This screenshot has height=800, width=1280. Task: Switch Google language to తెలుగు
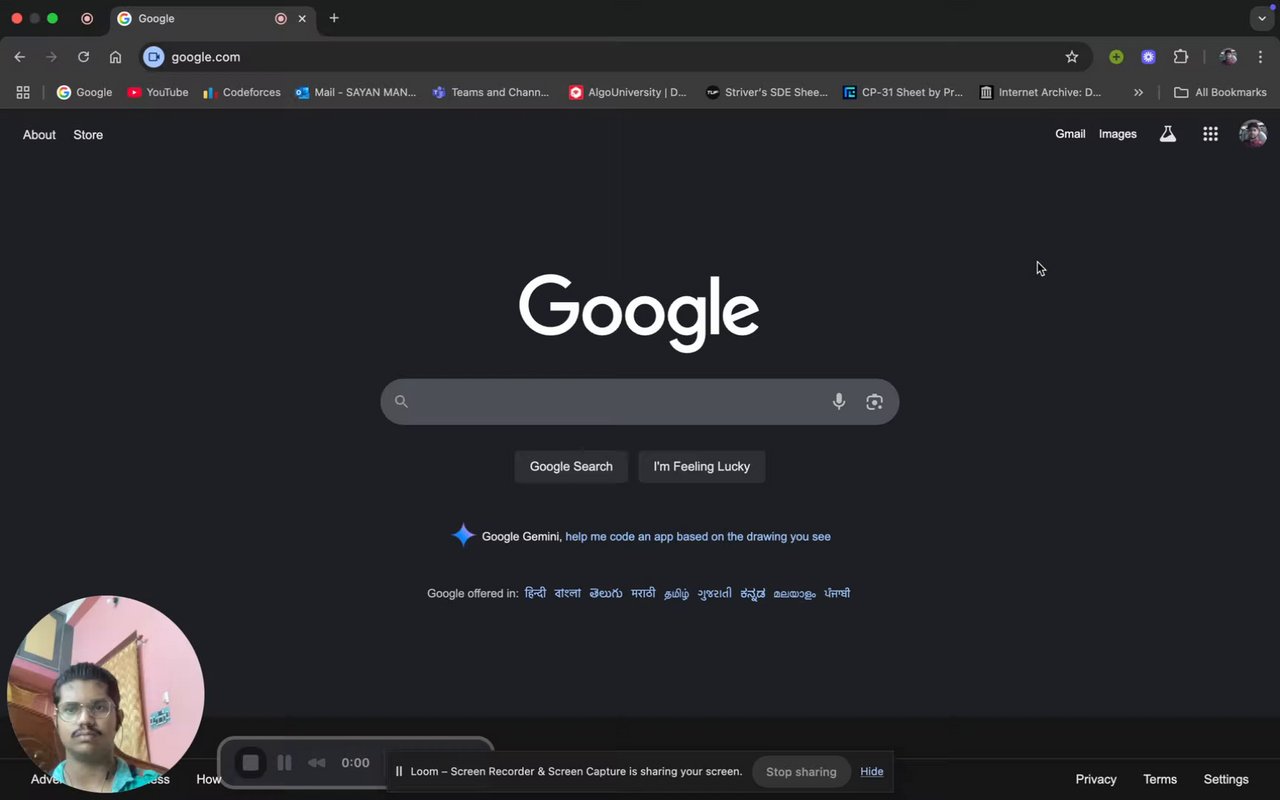click(x=606, y=593)
